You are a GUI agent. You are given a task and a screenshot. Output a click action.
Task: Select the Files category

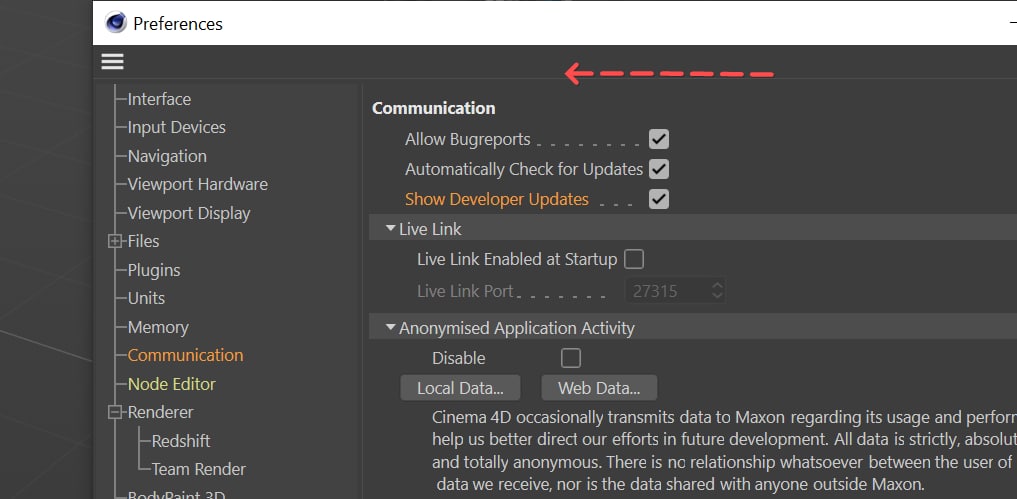(143, 241)
